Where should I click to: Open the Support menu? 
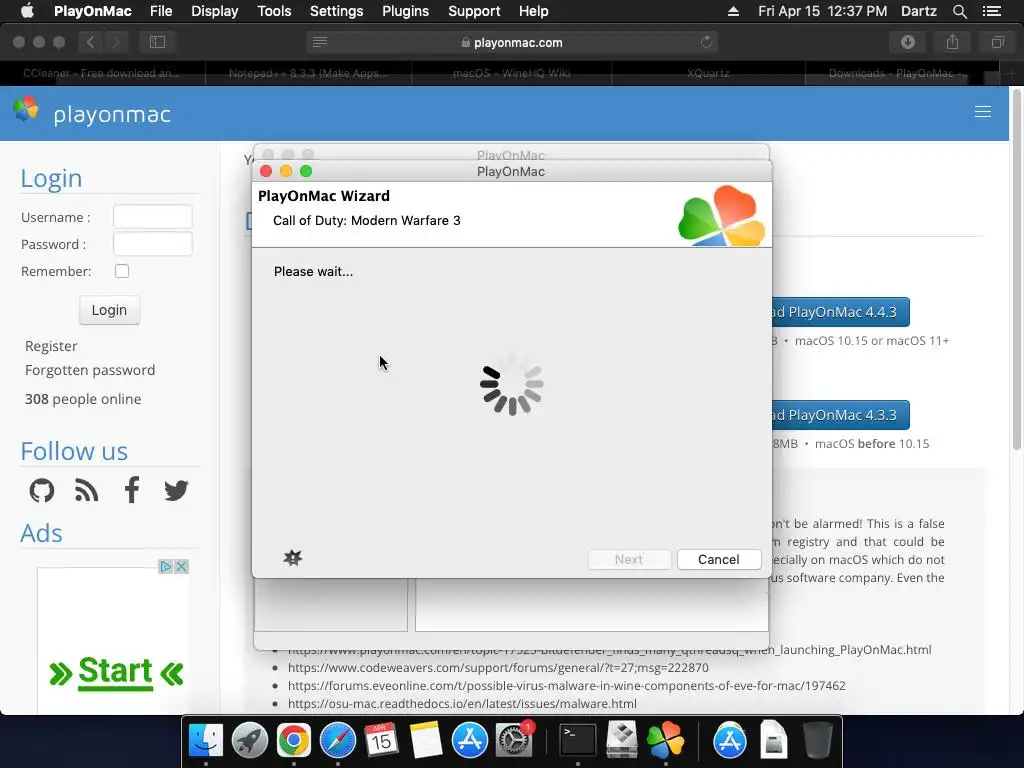[474, 11]
